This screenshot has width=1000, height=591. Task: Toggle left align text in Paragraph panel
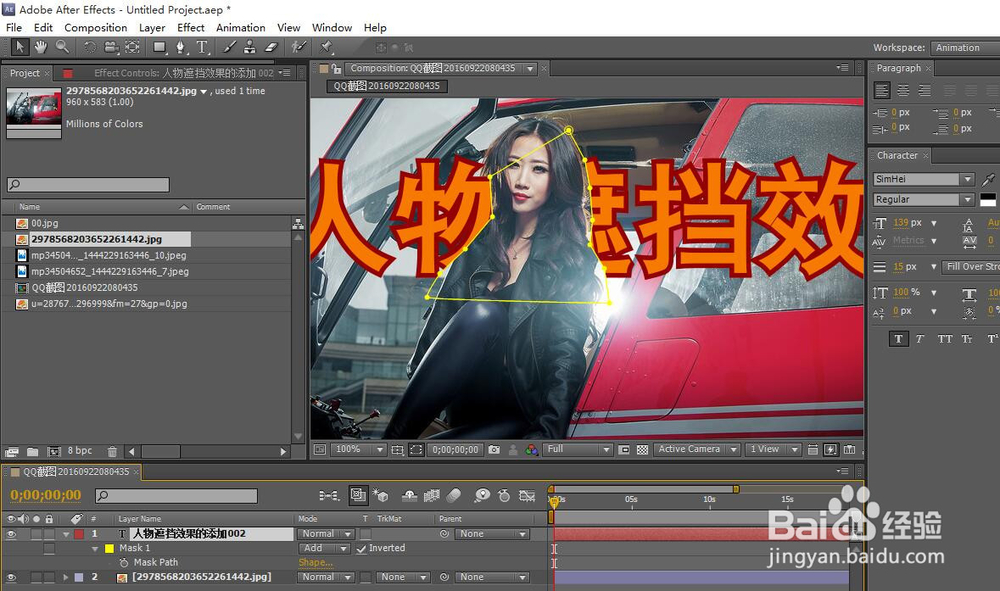pos(882,91)
